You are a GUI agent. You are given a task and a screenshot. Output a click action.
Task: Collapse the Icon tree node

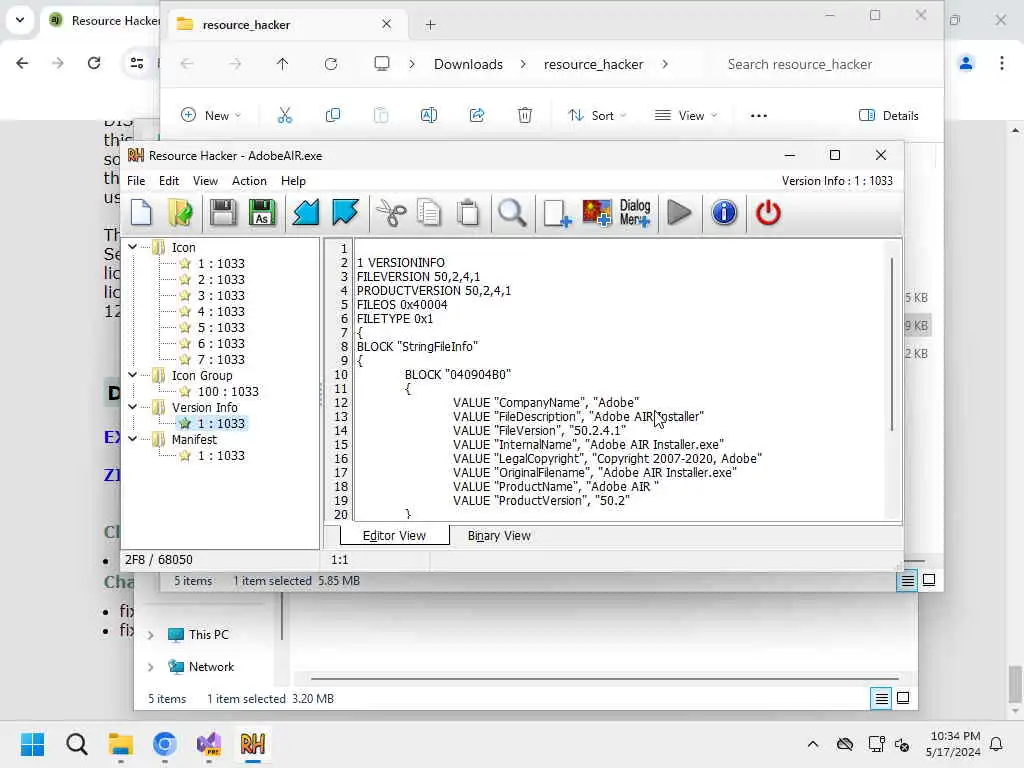[x=133, y=247]
